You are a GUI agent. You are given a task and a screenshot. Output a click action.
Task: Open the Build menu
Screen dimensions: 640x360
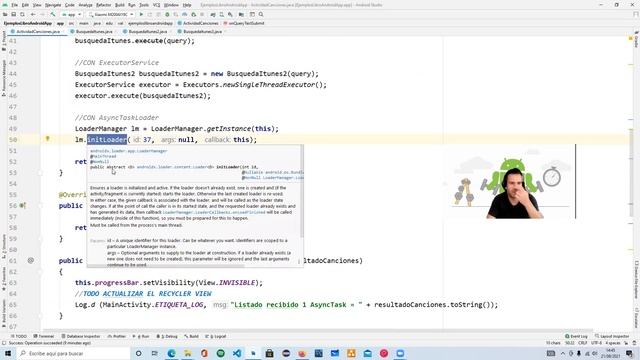coord(120,5)
